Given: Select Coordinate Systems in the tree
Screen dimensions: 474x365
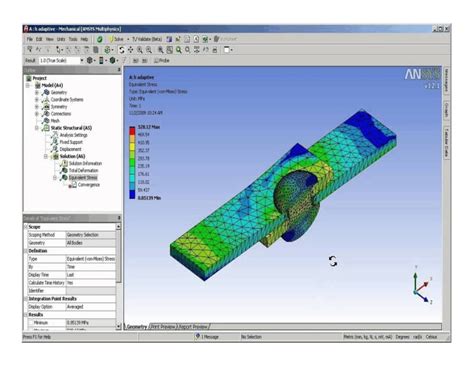Looking at the screenshot, I should [67, 99].
